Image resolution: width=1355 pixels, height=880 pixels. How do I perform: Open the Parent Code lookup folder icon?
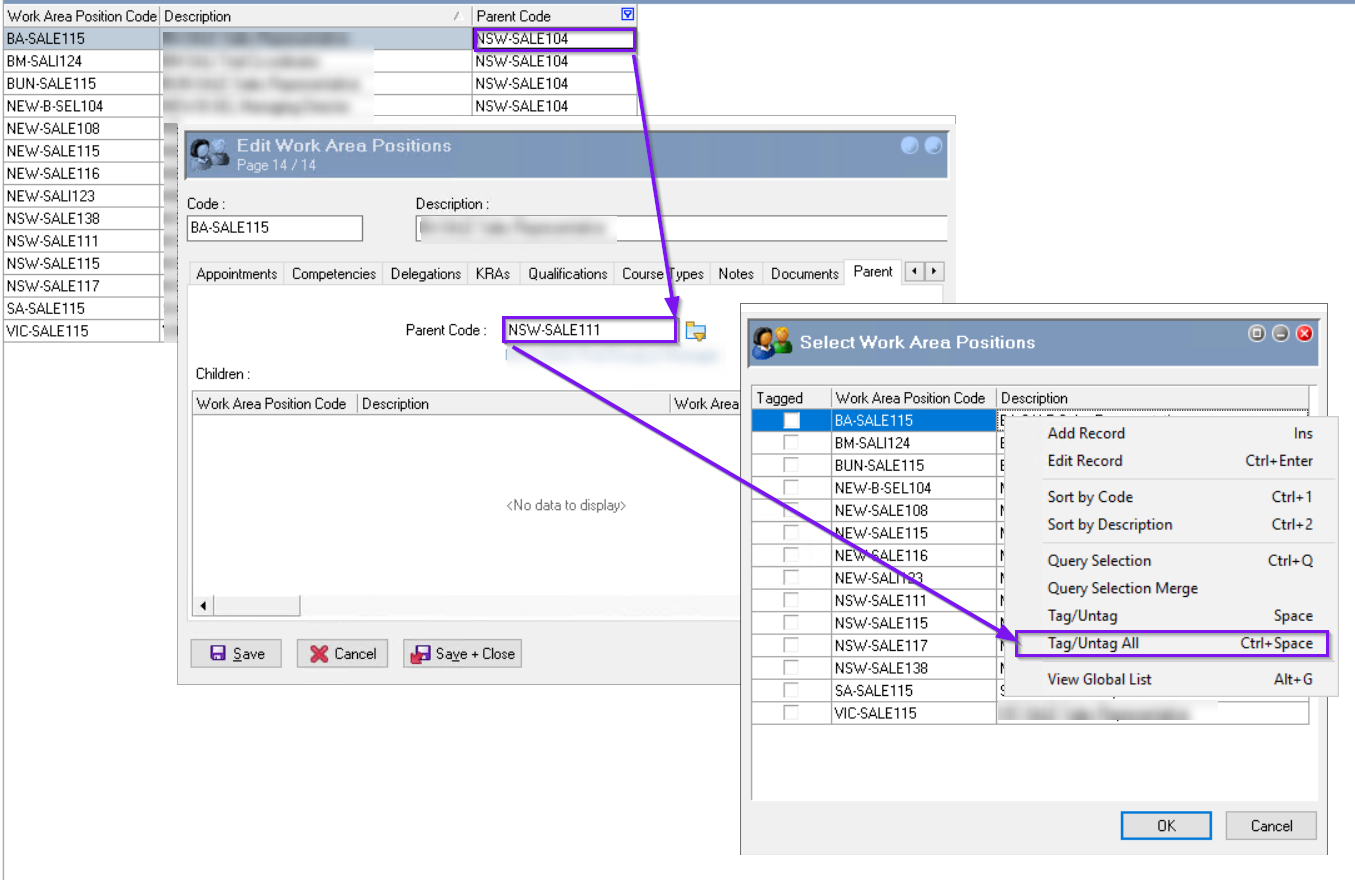coord(696,331)
